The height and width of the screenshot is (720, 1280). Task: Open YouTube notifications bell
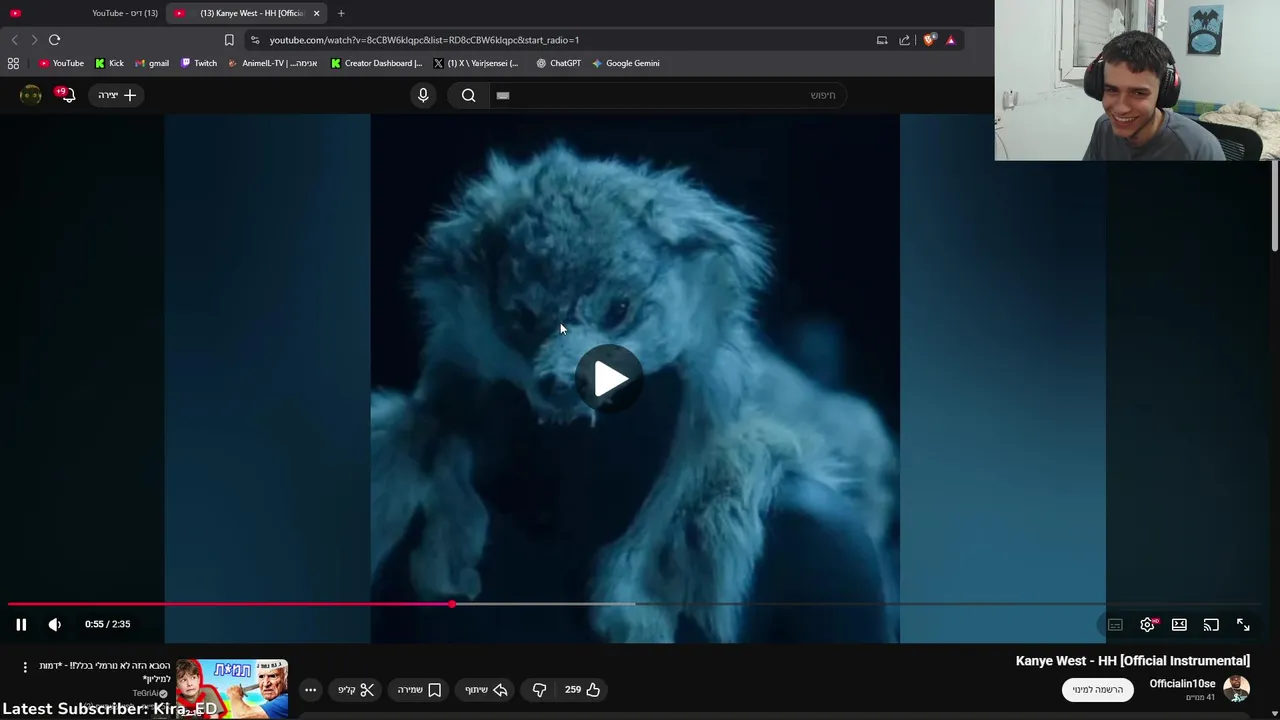click(67, 95)
